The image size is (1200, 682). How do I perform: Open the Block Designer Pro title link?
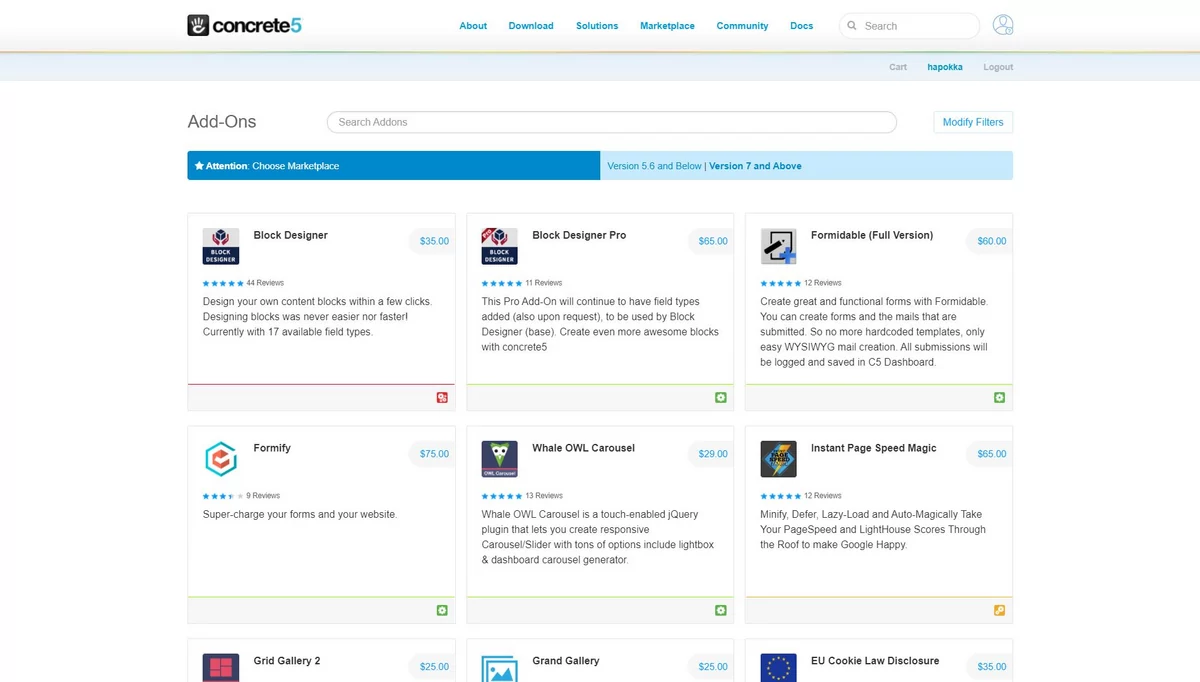[x=579, y=235]
